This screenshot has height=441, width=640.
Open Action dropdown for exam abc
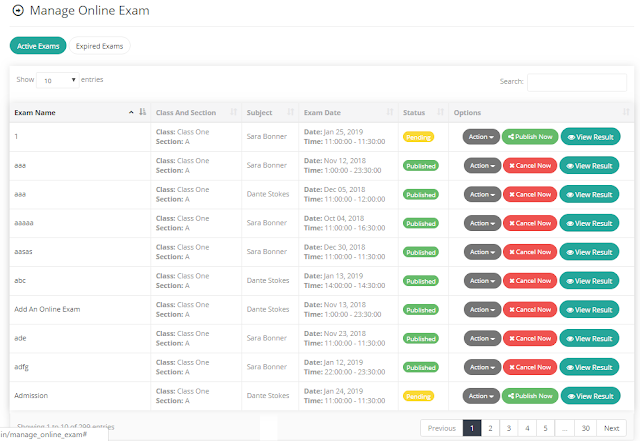(x=482, y=281)
